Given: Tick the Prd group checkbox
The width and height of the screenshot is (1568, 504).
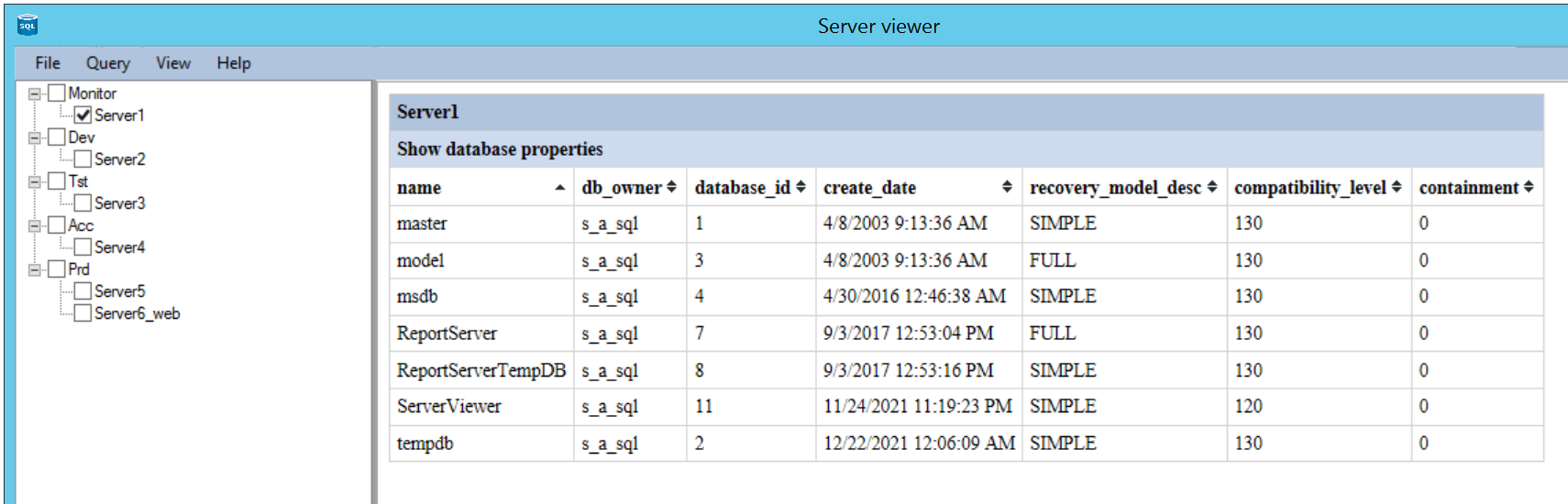Looking at the screenshot, I should click(x=57, y=269).
